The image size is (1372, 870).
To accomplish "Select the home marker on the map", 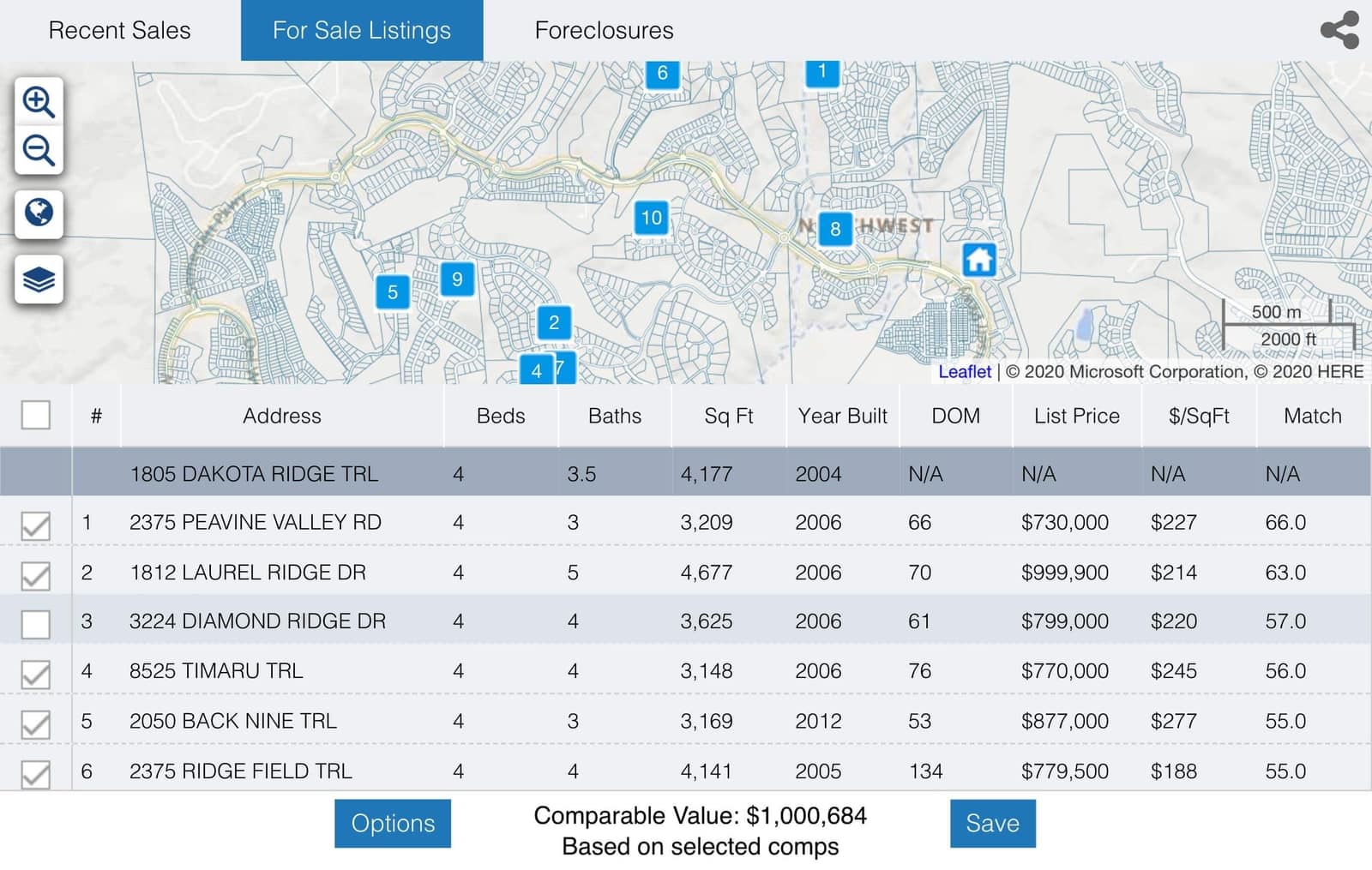I will point(978,258).
